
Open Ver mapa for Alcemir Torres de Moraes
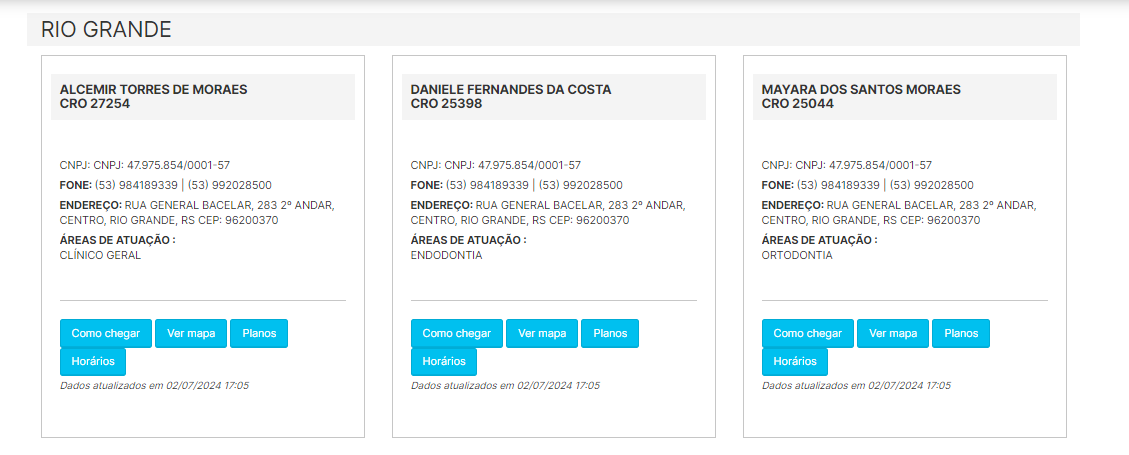coord(191,333)
